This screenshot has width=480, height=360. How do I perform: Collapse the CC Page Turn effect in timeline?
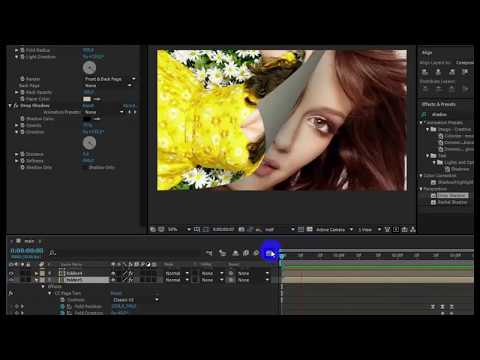pos(49,293)
